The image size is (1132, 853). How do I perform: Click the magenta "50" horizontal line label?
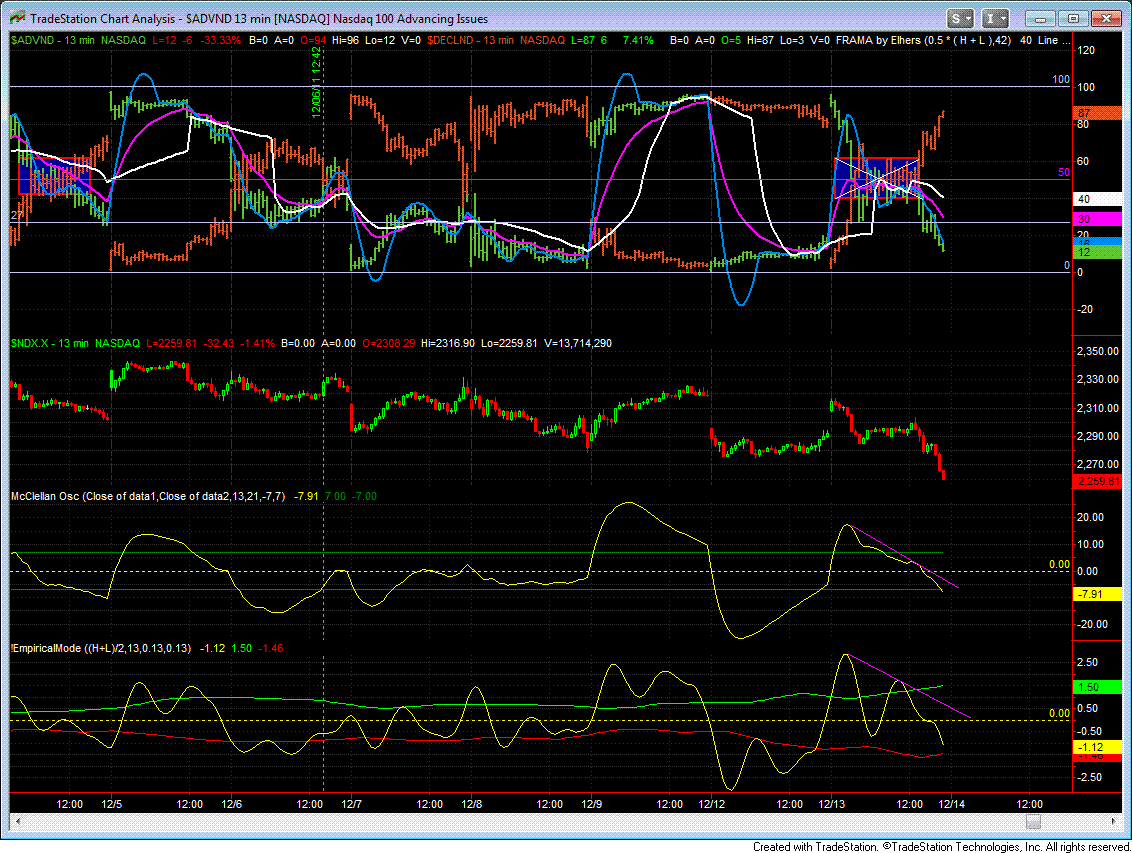click(x=1064, y=172)
